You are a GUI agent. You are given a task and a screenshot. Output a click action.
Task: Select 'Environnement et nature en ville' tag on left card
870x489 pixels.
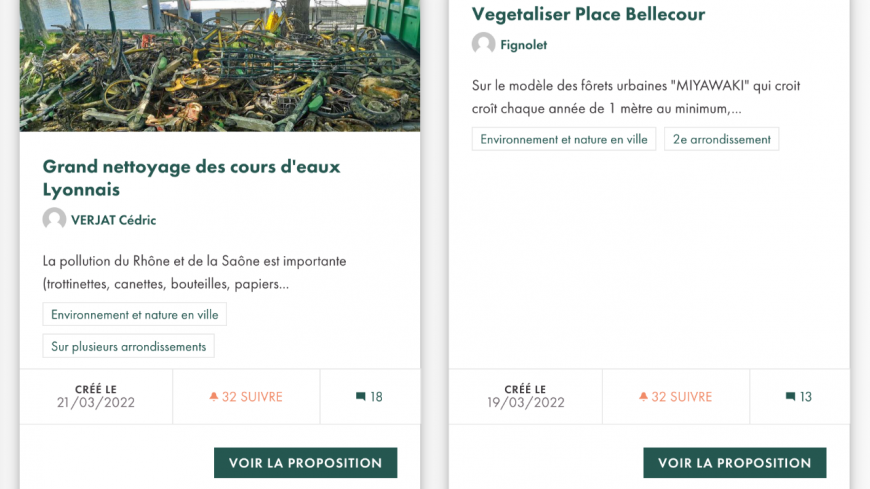pyautogui.click(x=134, y=314)
